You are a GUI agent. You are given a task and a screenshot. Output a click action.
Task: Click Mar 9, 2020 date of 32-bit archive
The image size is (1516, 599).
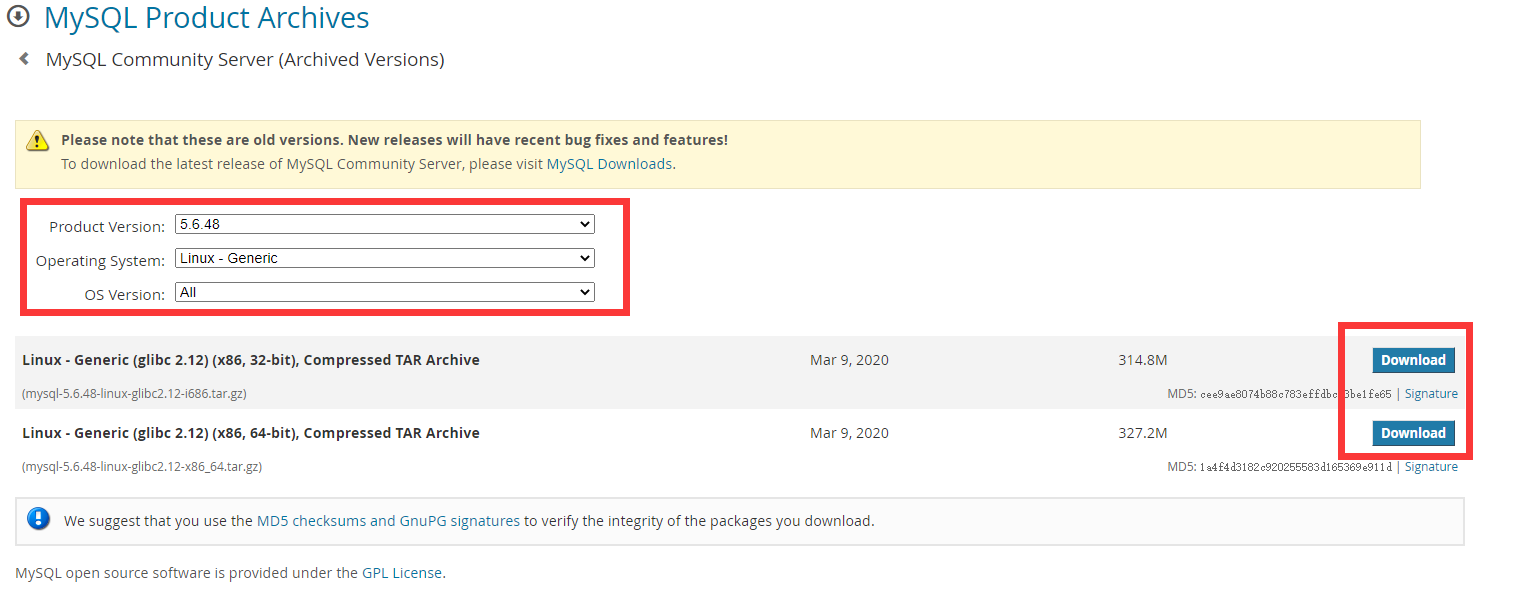(849, 360)
